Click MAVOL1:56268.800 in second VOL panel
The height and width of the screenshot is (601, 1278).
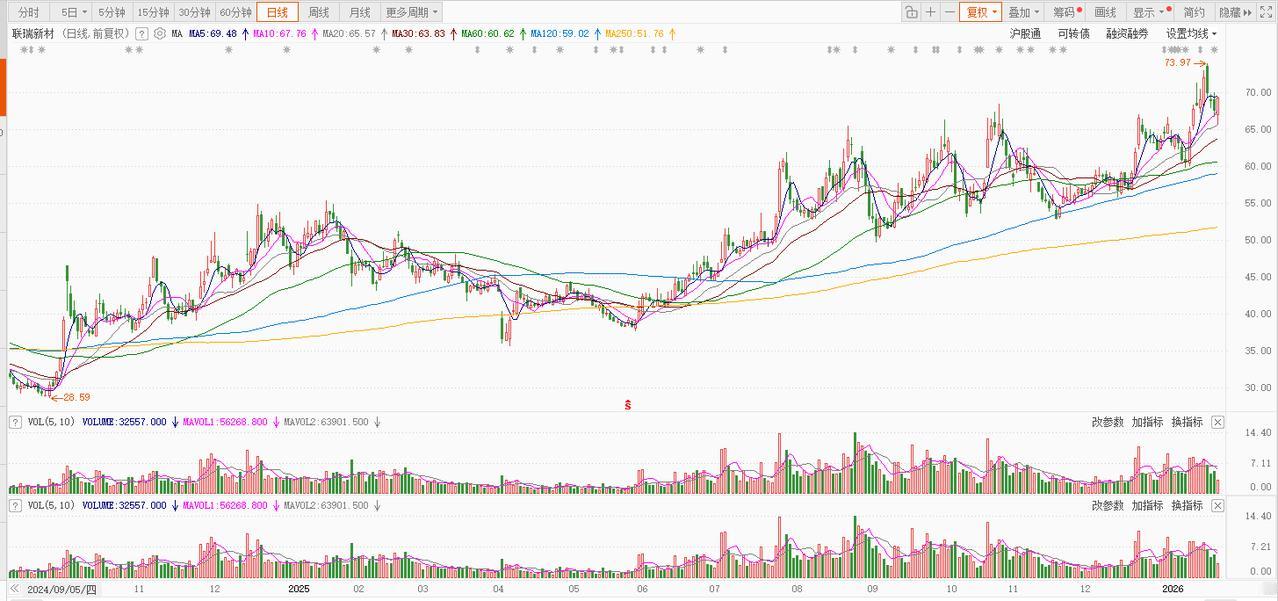click(225, 506)
